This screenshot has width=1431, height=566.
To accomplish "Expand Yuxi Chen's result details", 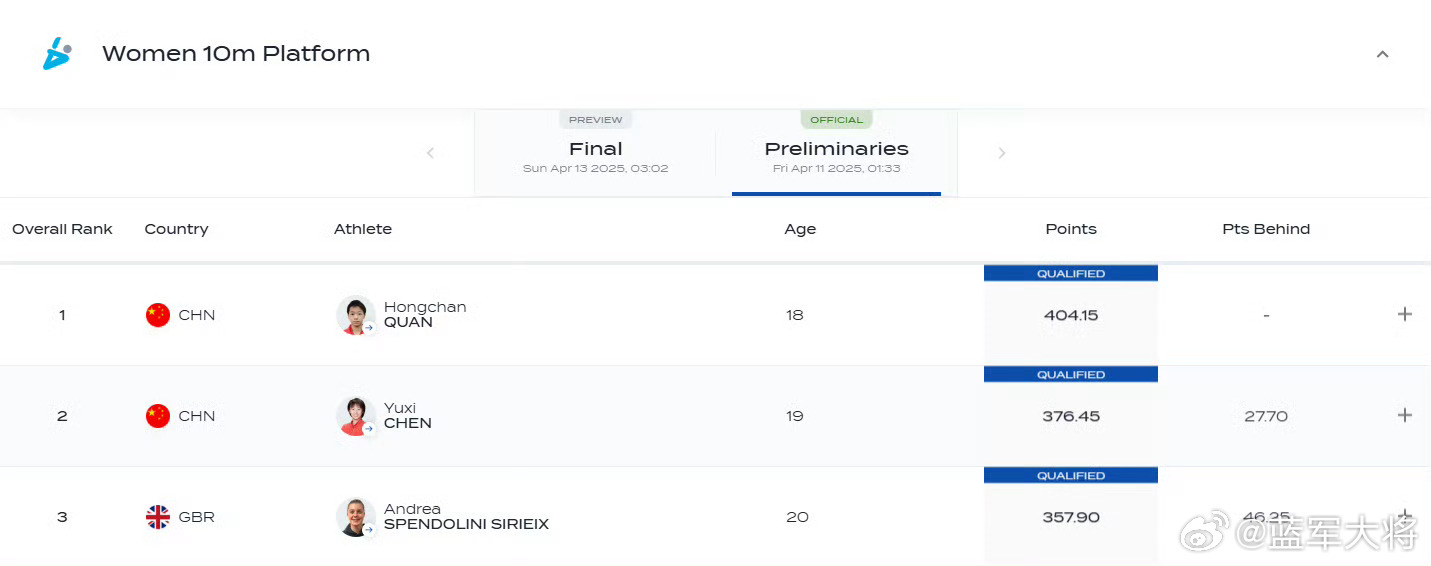I will point(1404,415).
